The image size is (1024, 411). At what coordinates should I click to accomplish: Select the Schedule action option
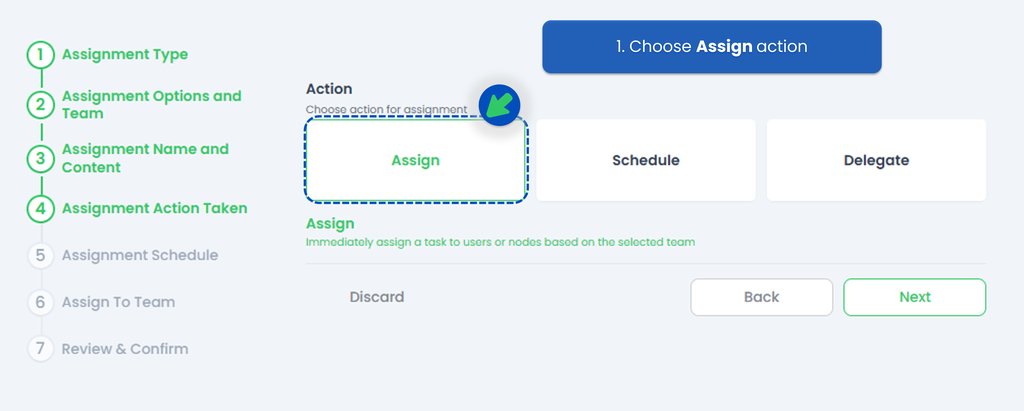point(645,160)
